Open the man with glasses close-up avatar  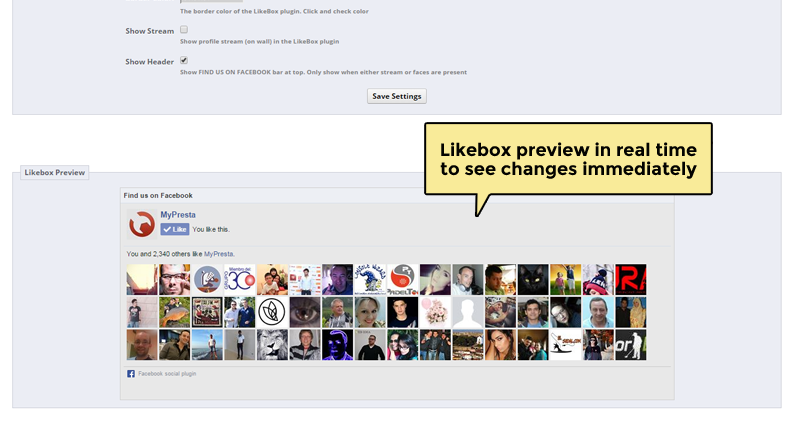(x=174, y=280)
